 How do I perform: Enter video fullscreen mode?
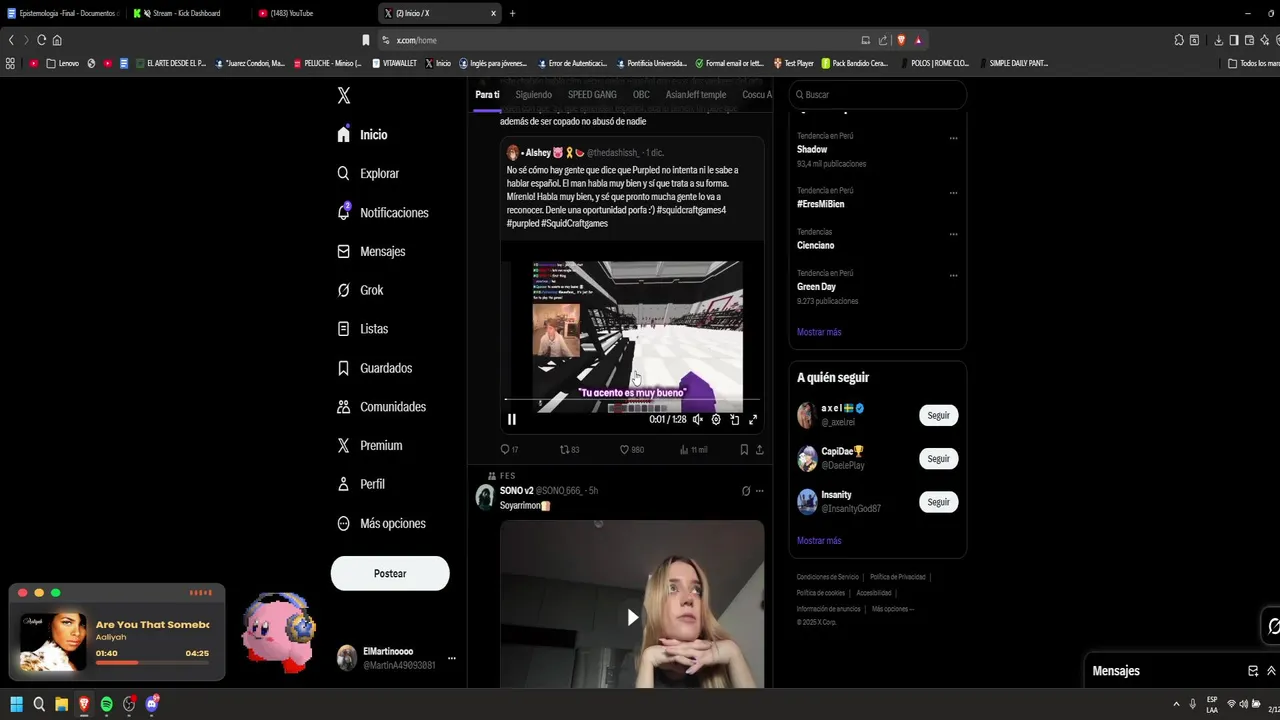click(753, 419)
